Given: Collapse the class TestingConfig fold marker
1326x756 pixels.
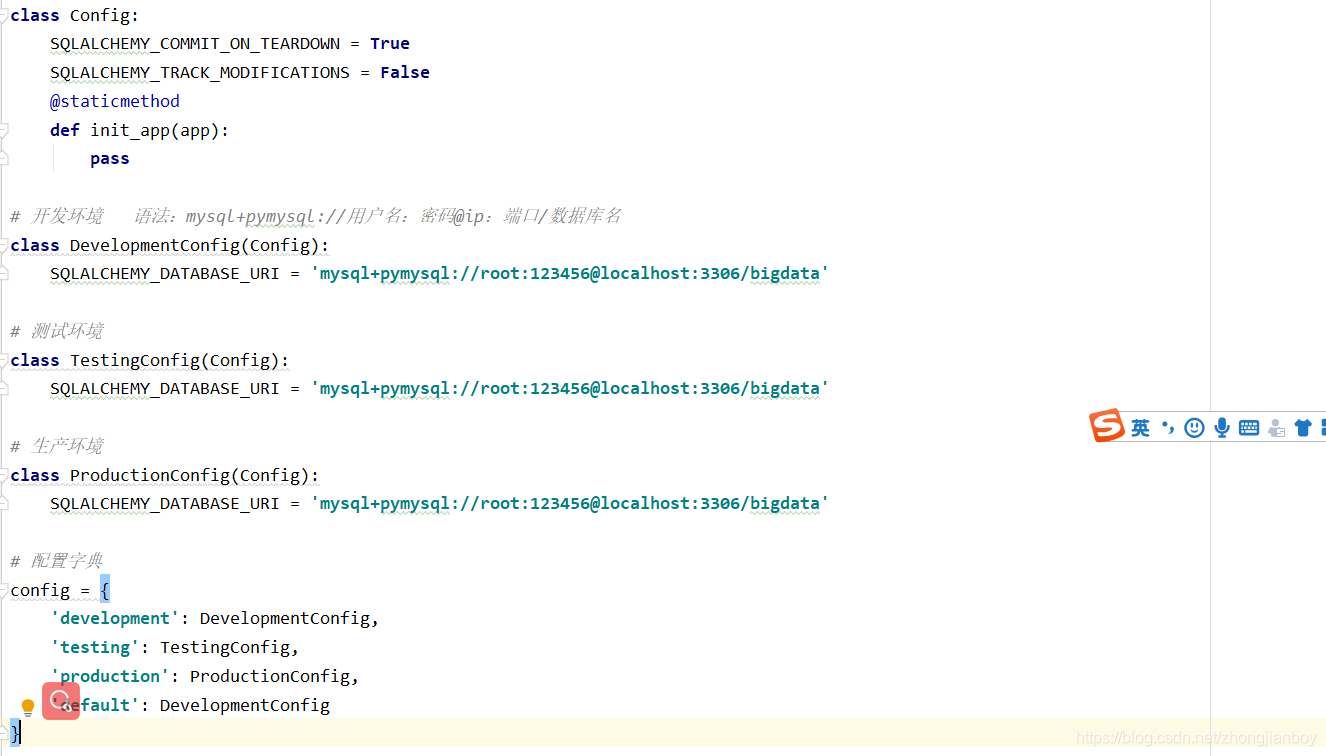Looking at the screenshot, I should [x=4, y=360].
